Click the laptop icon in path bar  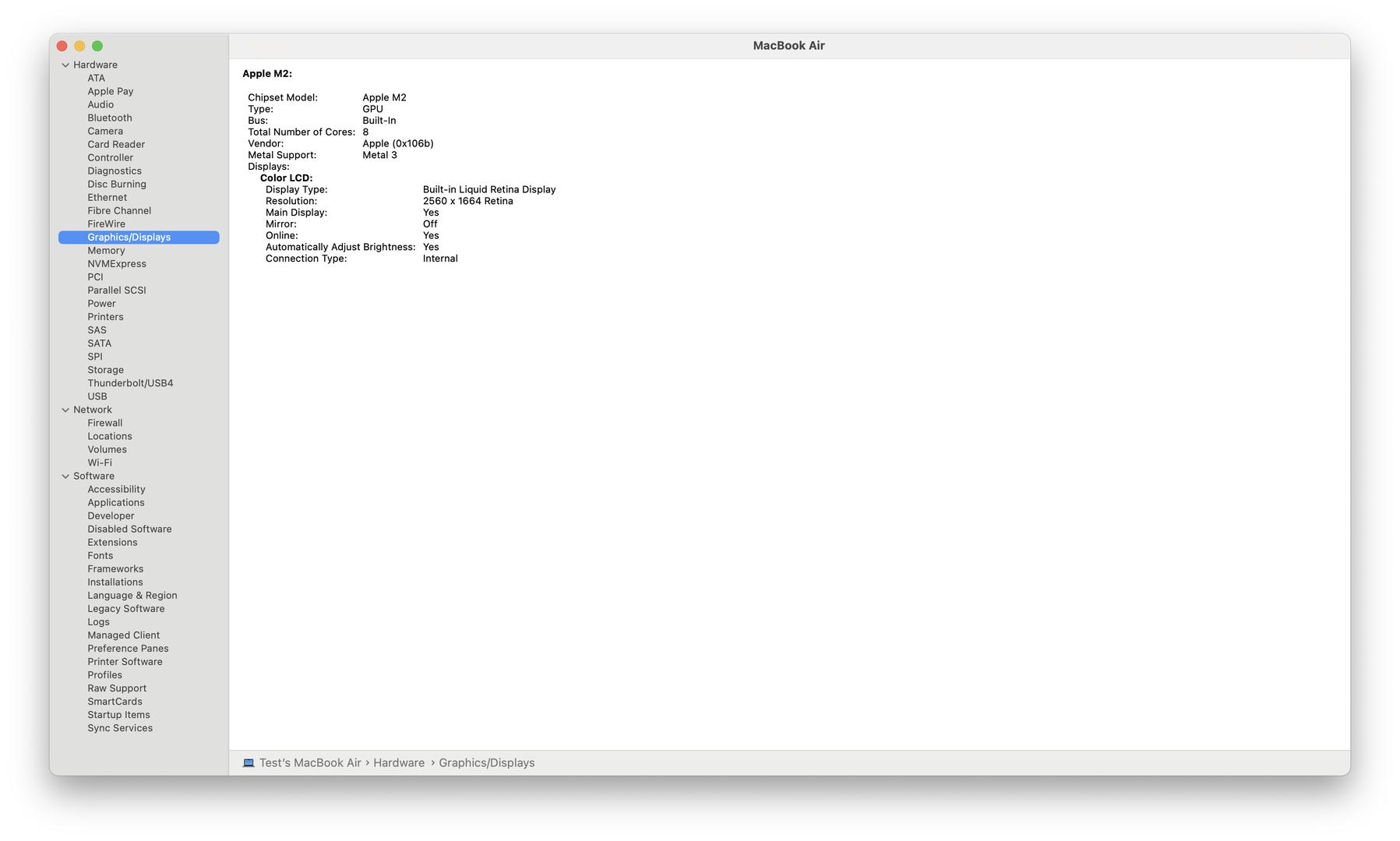pos(249,763)
